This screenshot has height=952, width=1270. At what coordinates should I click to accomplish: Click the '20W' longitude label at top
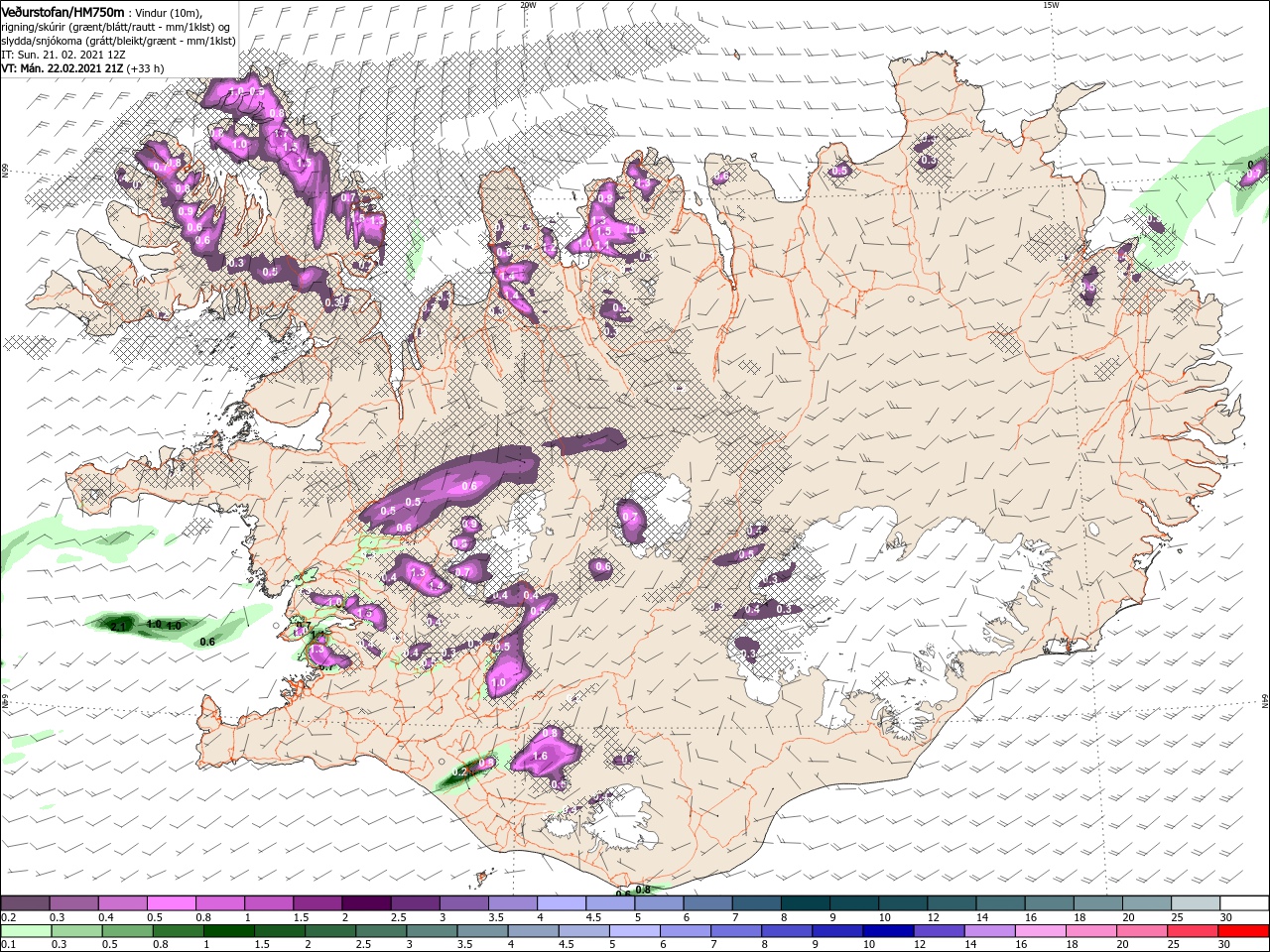528,5
